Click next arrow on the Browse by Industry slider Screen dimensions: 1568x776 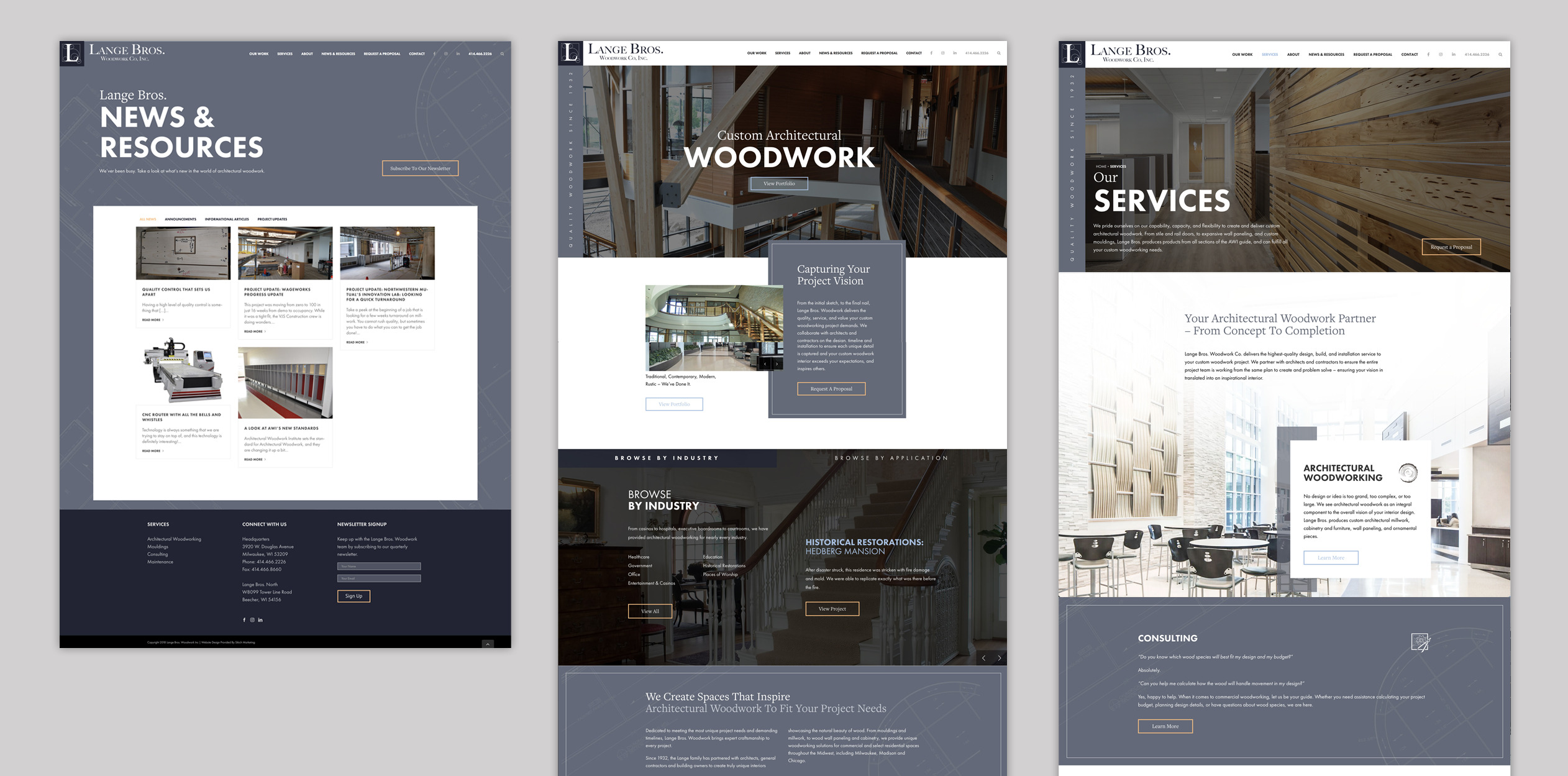[999, 658]
